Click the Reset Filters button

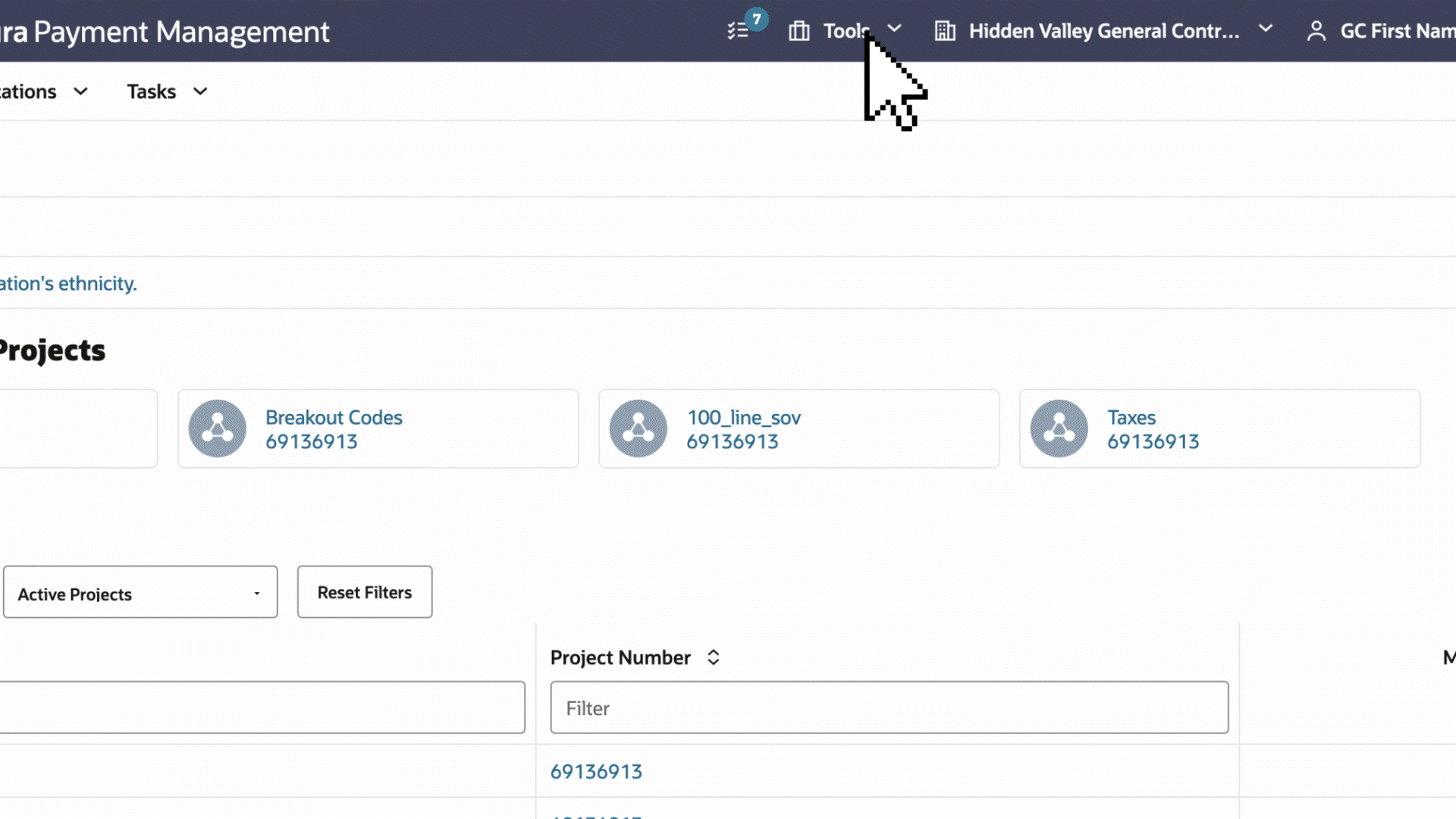[x=365, y=592]
